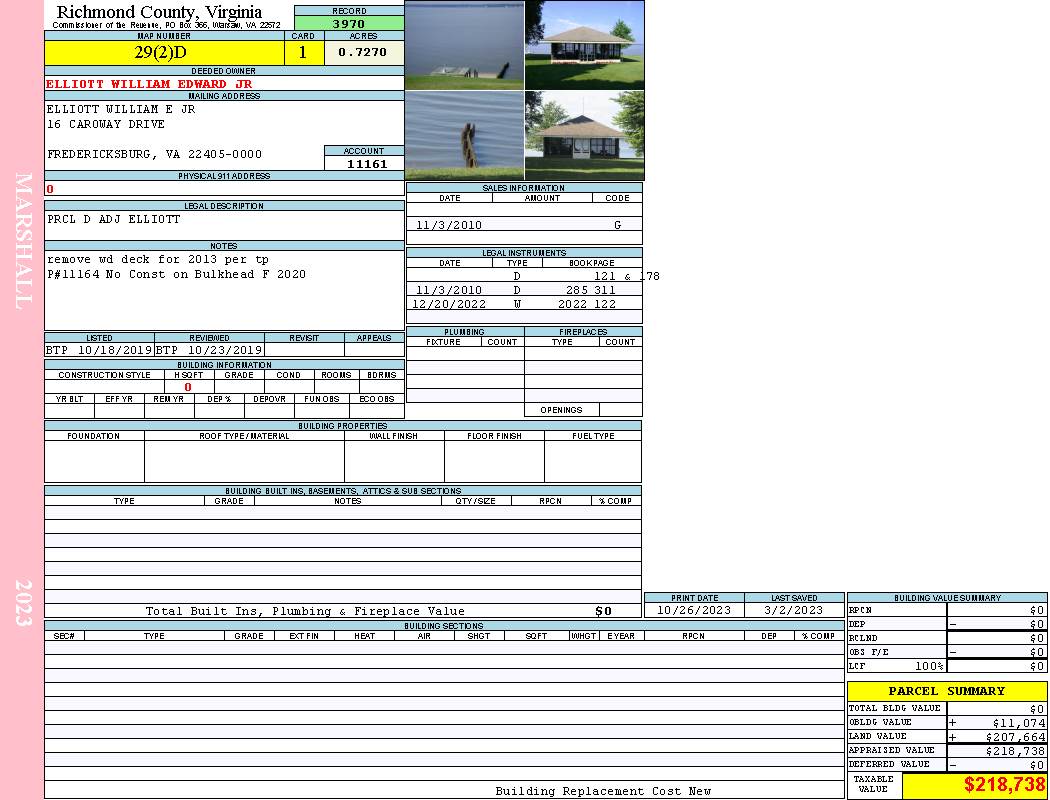The height and width of the screenshot is (800, 1050).
Task: Click the card number 1 field
Action: point(303,53)
